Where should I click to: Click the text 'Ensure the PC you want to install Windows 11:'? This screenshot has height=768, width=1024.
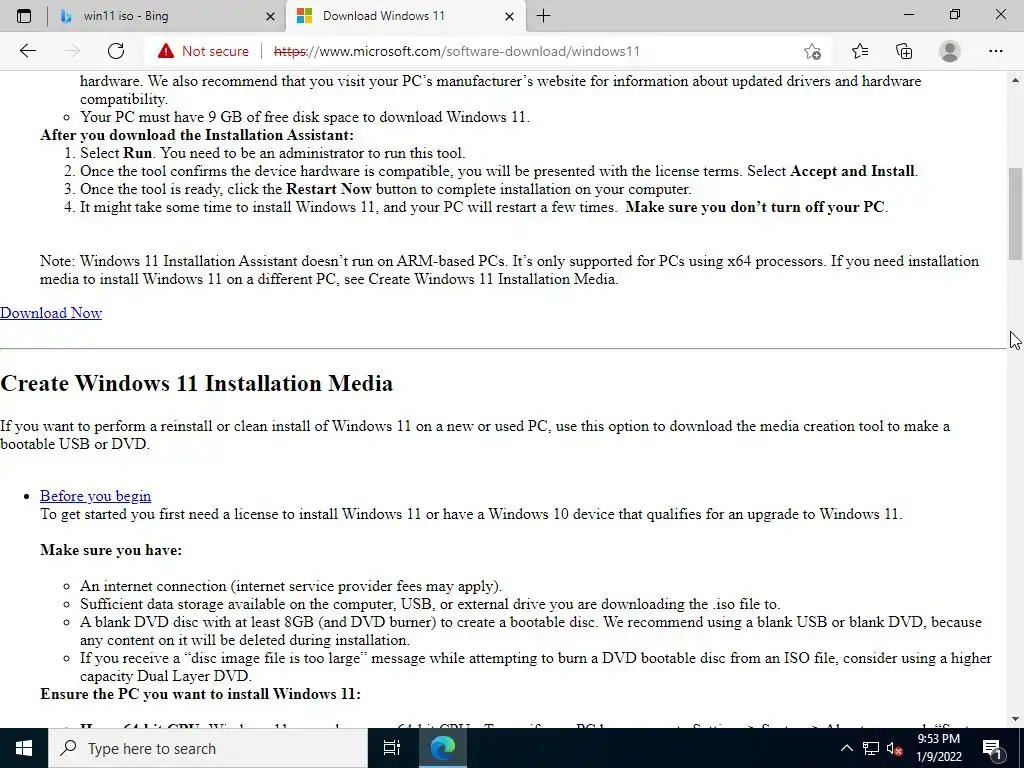200,694
